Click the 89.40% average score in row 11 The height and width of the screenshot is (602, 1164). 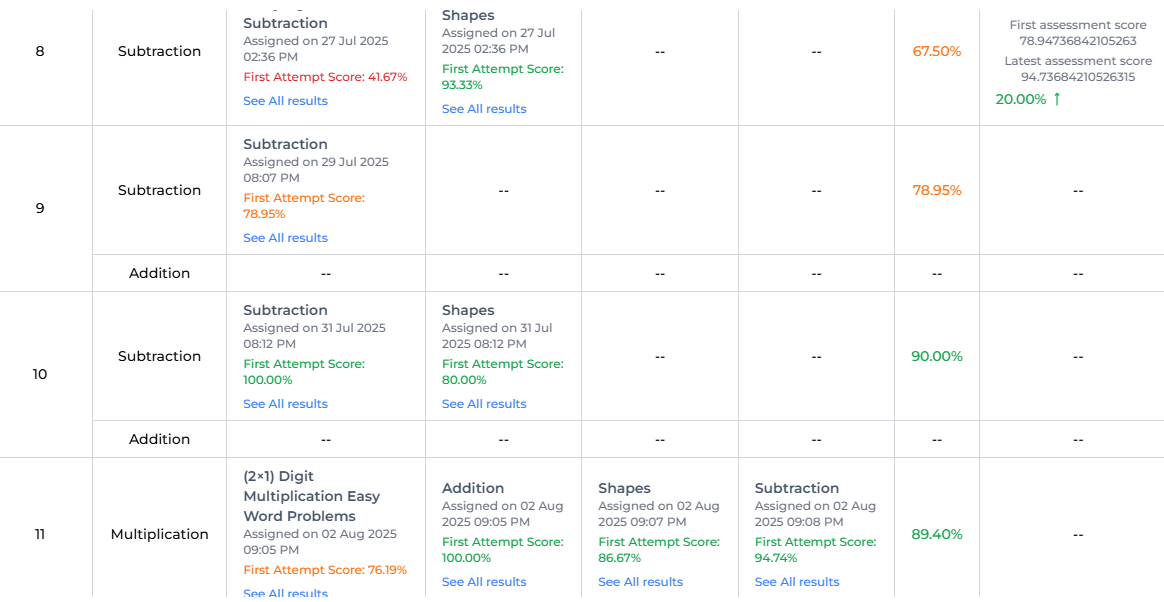[x=936, y=534]
